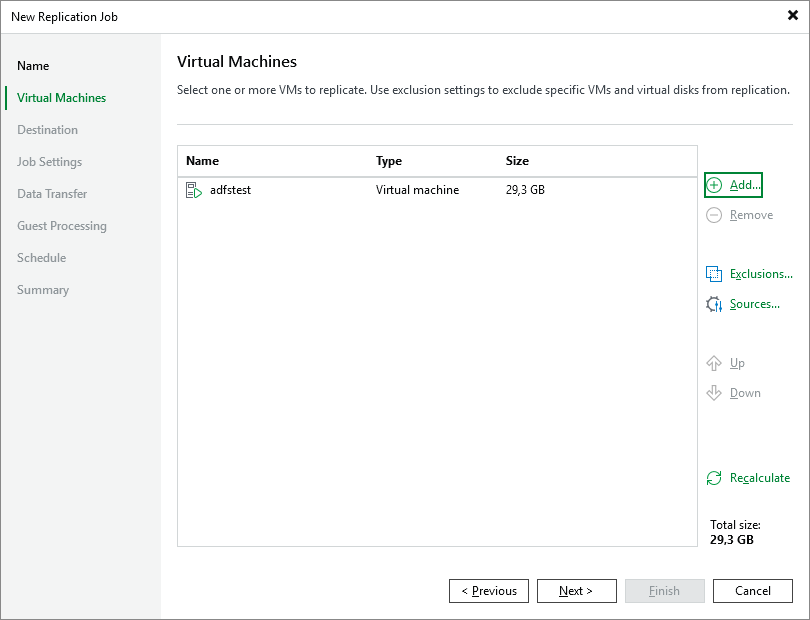Click the adfstest VM icon
This screenshot has width=810, height=620.
(x=194, y=190)
